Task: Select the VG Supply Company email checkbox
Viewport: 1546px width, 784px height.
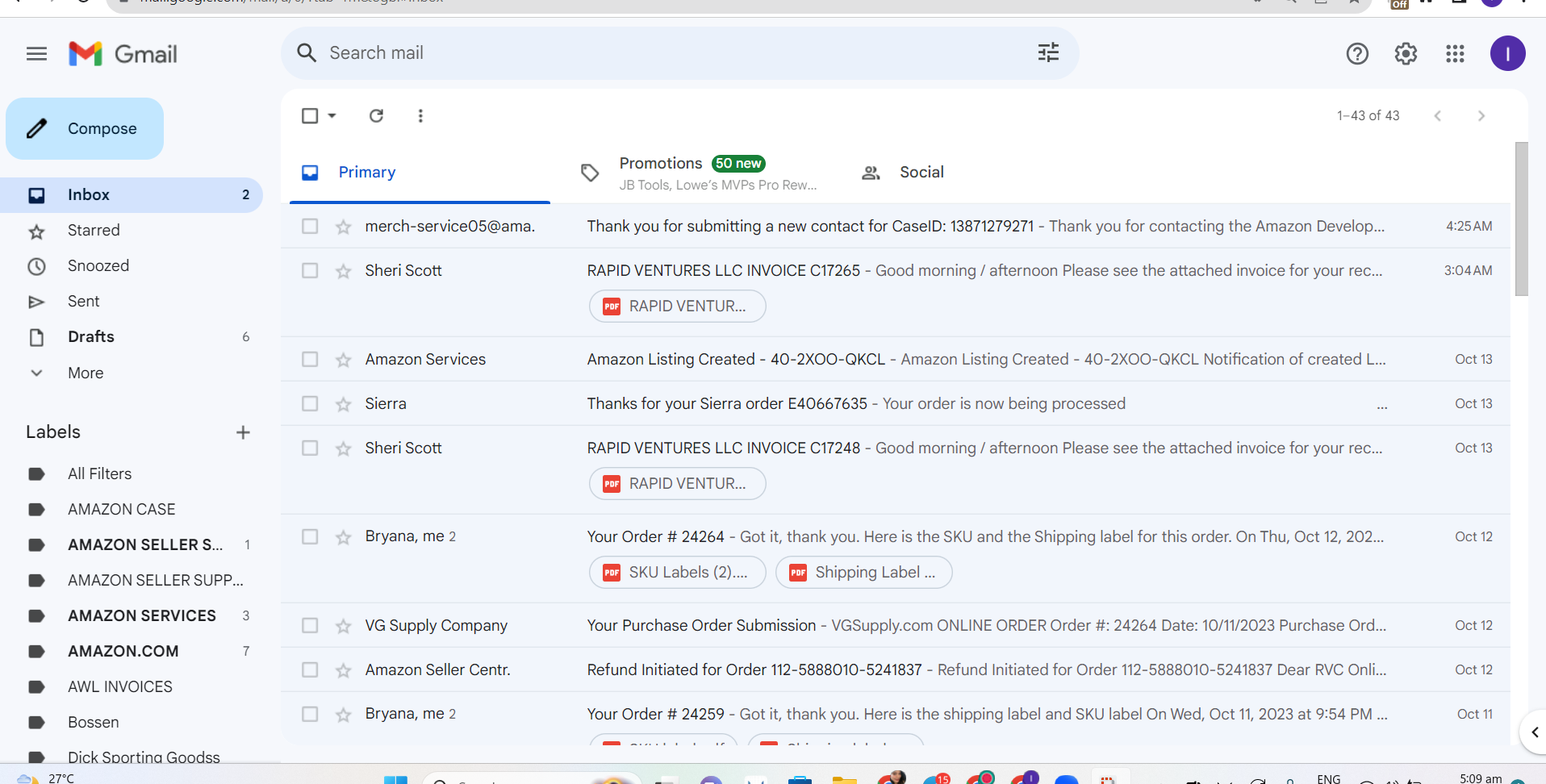Action: [x=310, y=625]
